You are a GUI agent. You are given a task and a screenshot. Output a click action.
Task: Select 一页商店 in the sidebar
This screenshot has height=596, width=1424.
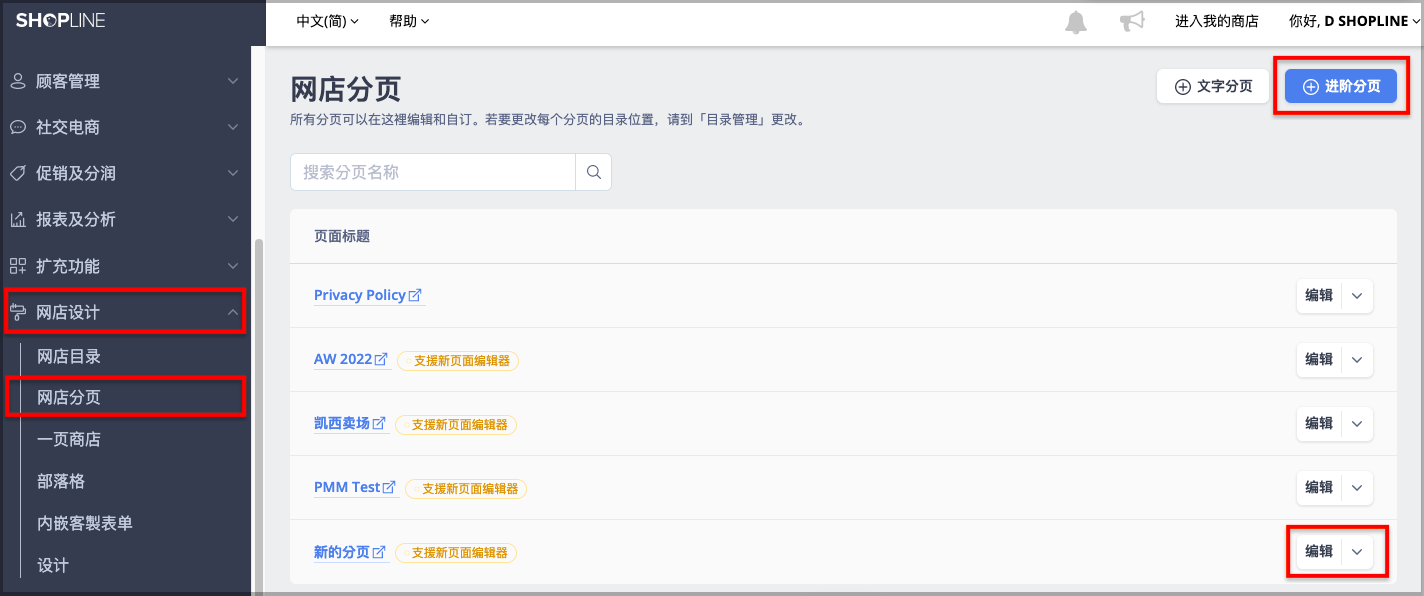point(69,439)
